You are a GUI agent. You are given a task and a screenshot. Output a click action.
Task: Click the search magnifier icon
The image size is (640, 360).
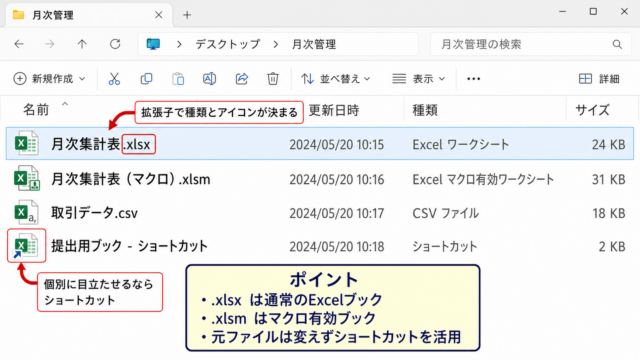[617, 44]
